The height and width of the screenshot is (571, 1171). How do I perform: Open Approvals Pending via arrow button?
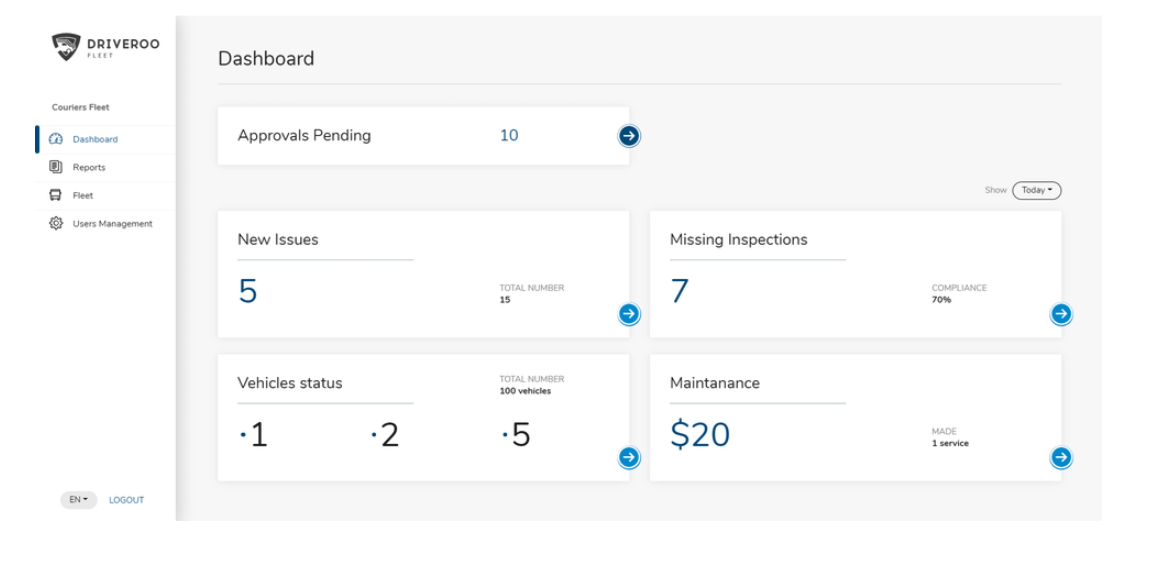click(x=629, y=136)
